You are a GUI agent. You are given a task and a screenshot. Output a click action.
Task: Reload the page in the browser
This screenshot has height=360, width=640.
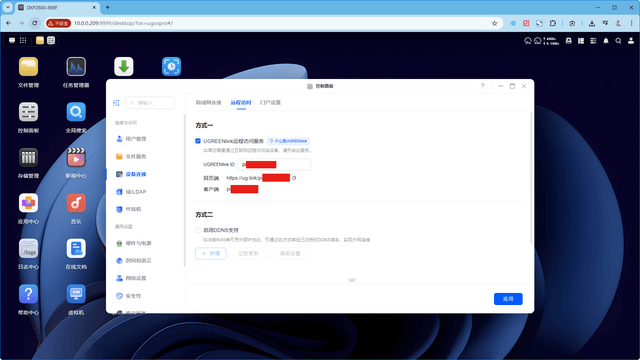pos(35,23)
